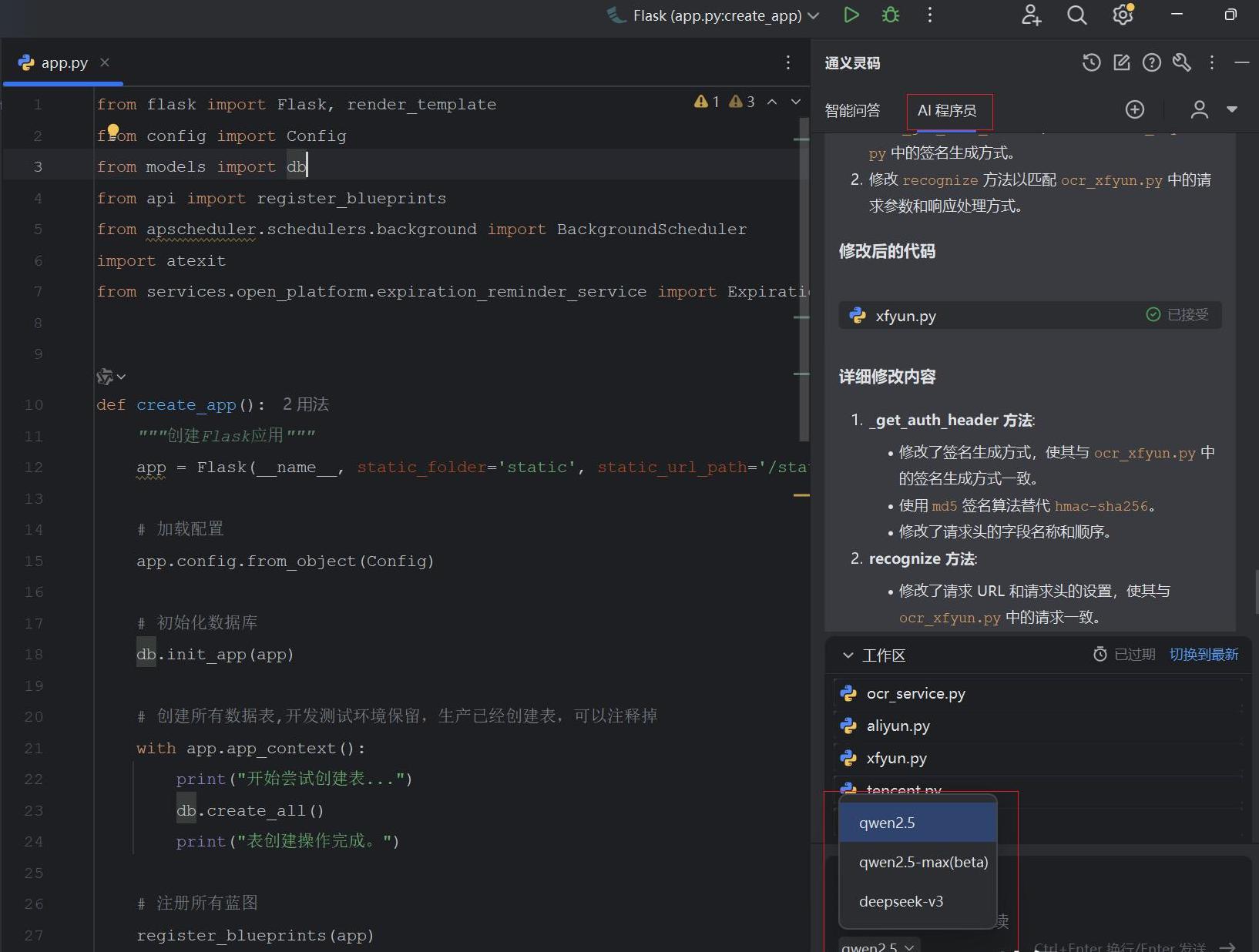Choose deepseek-v3 model option
1259x952 pixels.
pos(901,902)
